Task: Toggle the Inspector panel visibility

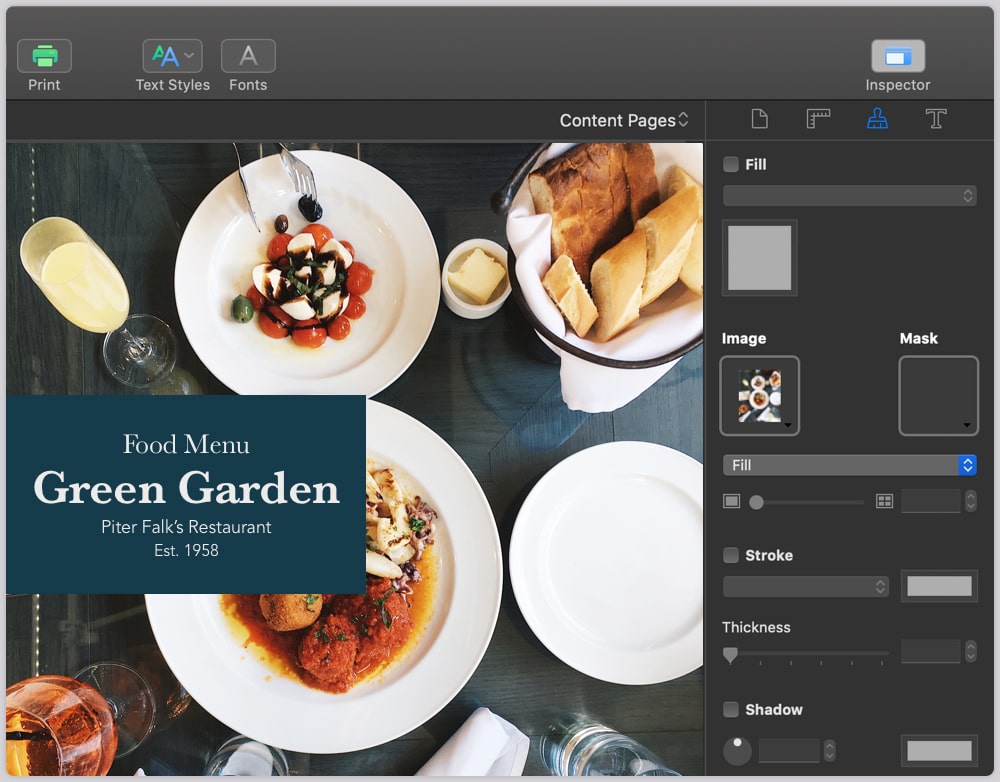Action: [897, 55]
